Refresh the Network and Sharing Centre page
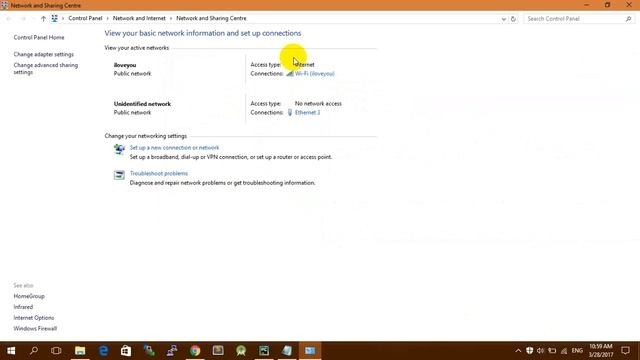This screenshot has width=640, height=360. coord(513,19)
